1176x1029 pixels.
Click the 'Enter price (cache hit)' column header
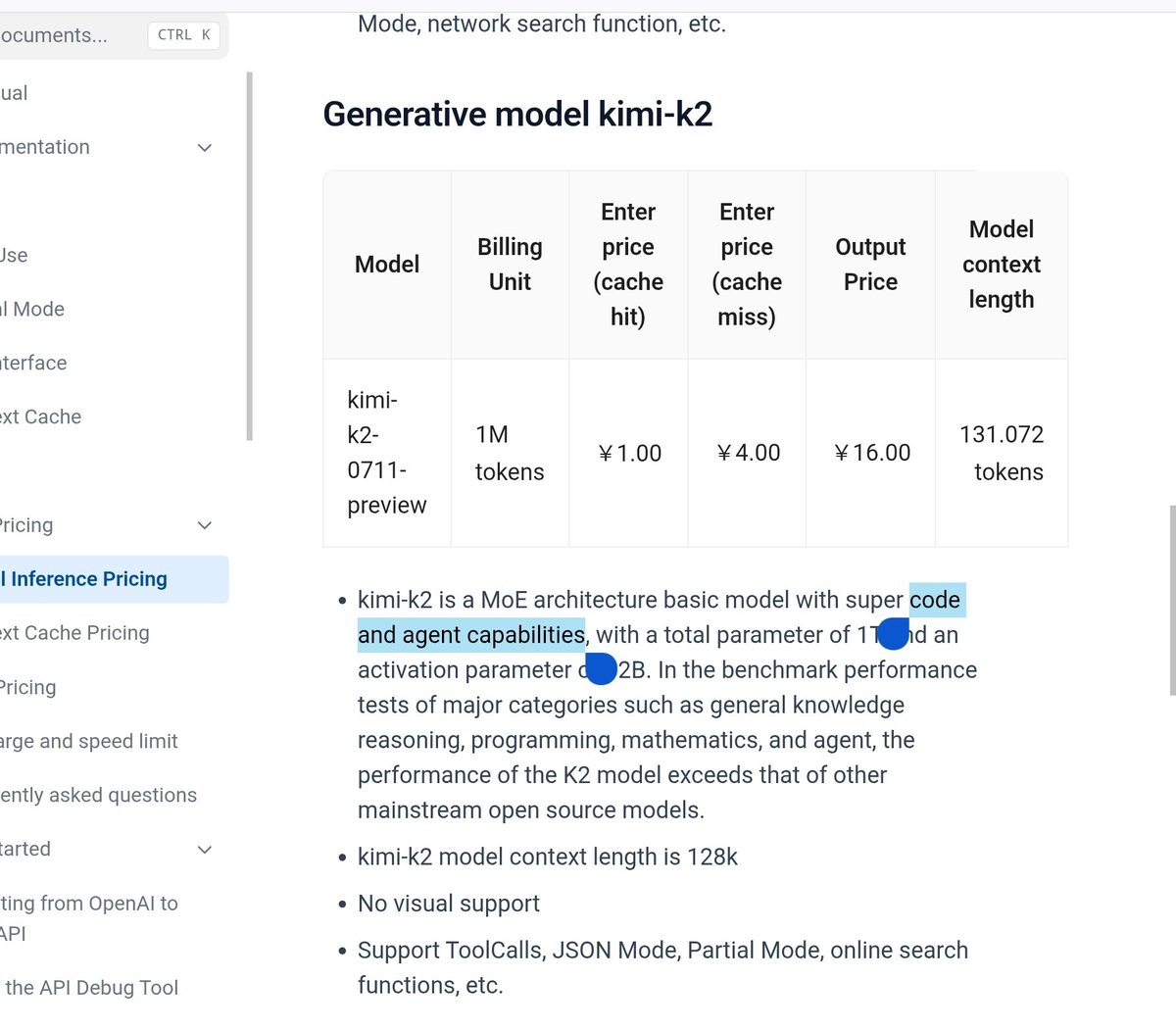[628, 265]
